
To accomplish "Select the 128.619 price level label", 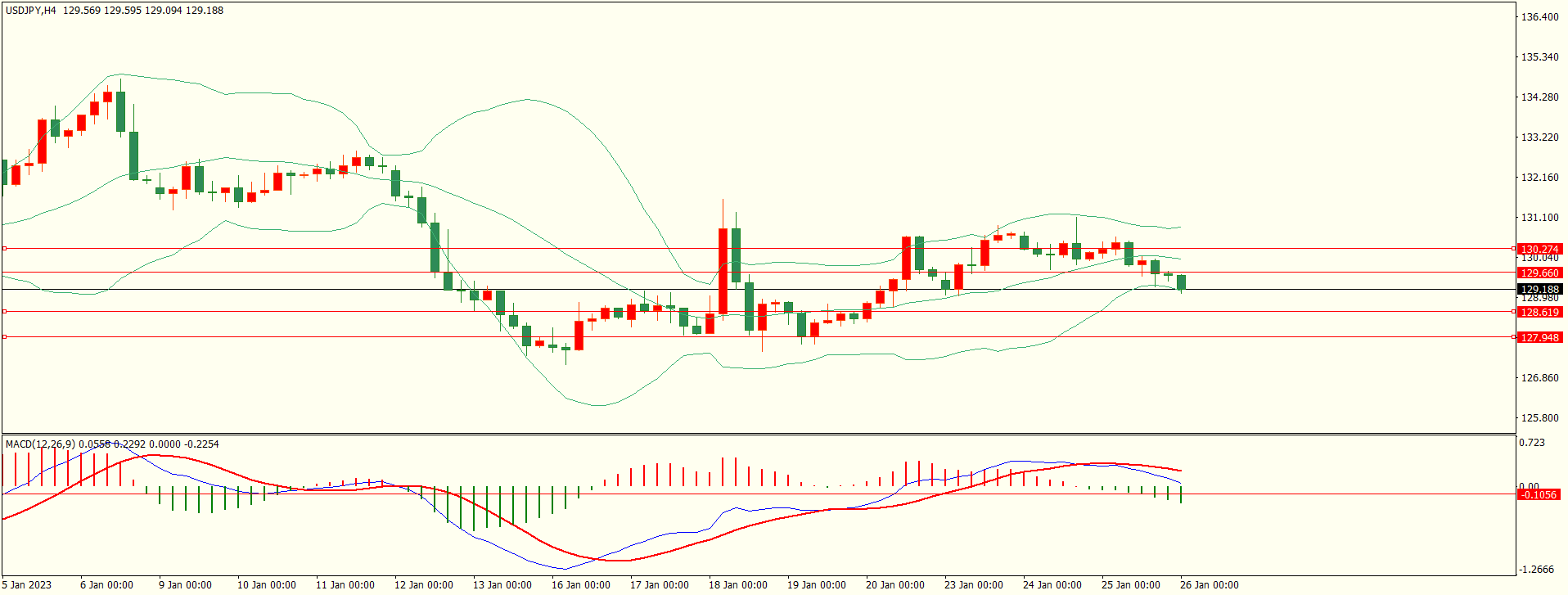I will point(1539,312).
